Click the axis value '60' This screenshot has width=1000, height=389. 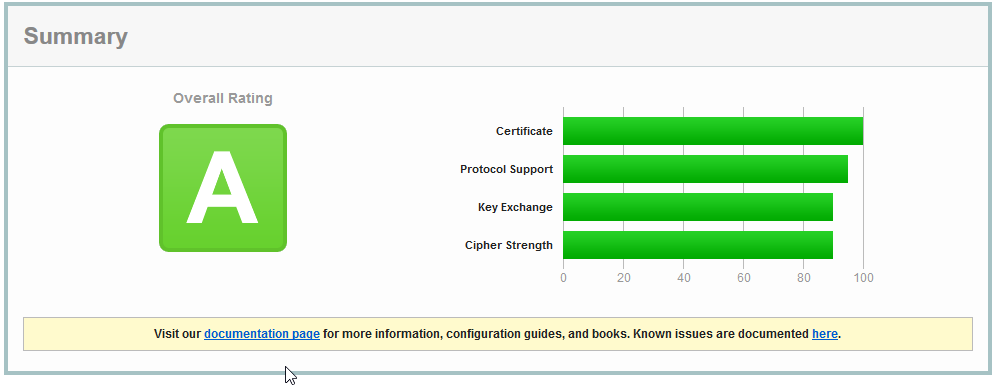pos(744,278)
